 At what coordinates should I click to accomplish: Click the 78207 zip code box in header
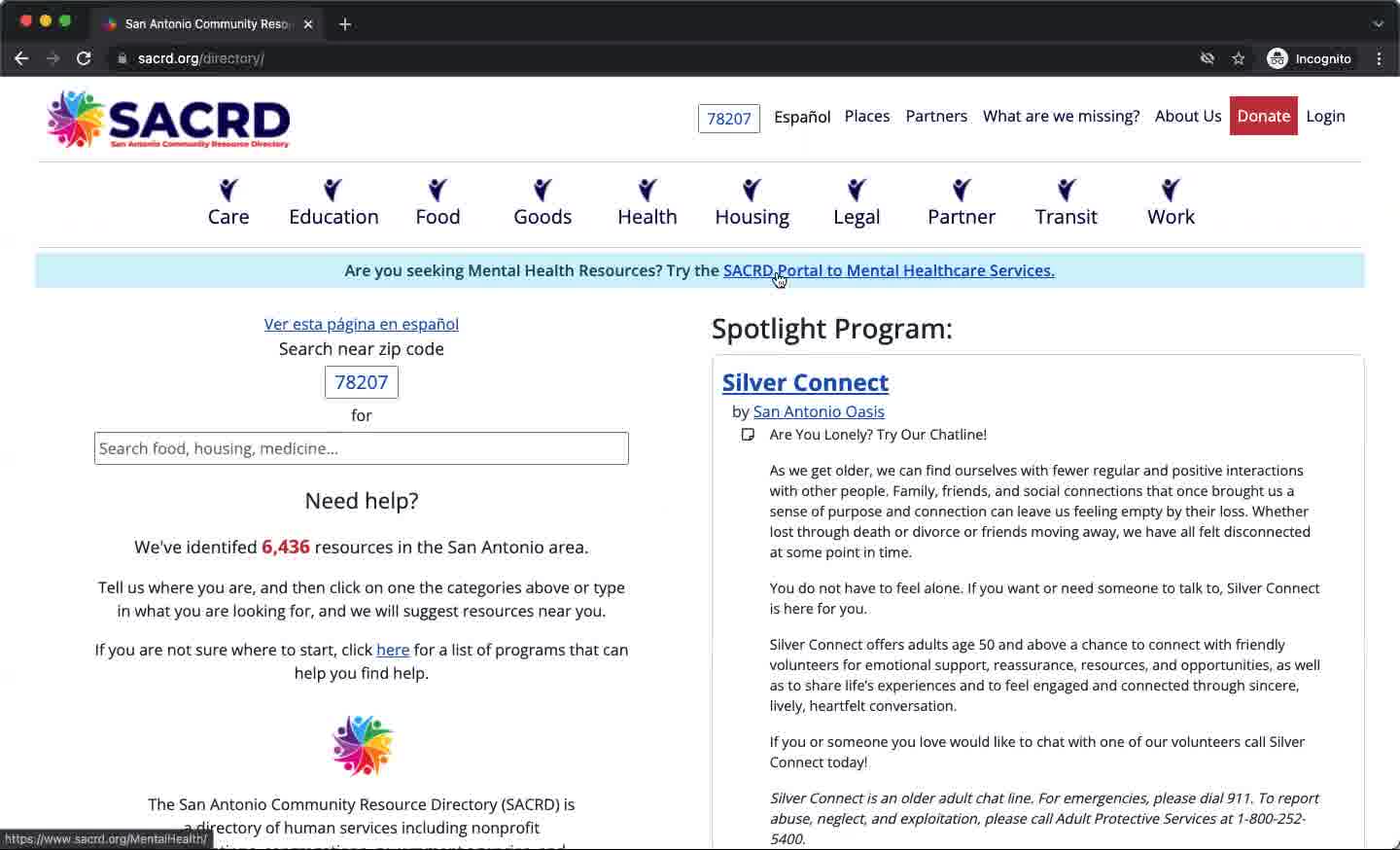(729, 118)
